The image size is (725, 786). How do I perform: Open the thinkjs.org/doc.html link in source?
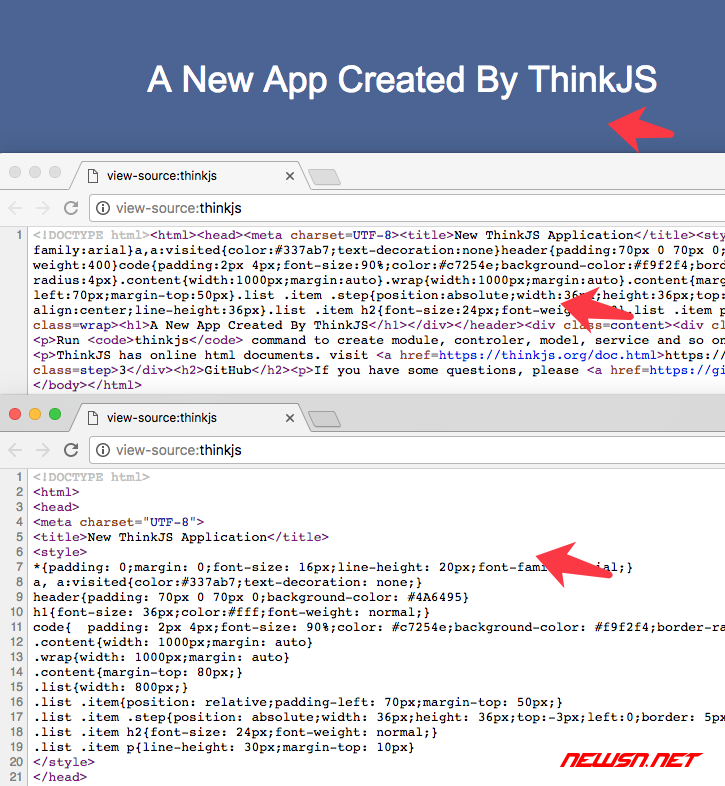tap(548, 355)
